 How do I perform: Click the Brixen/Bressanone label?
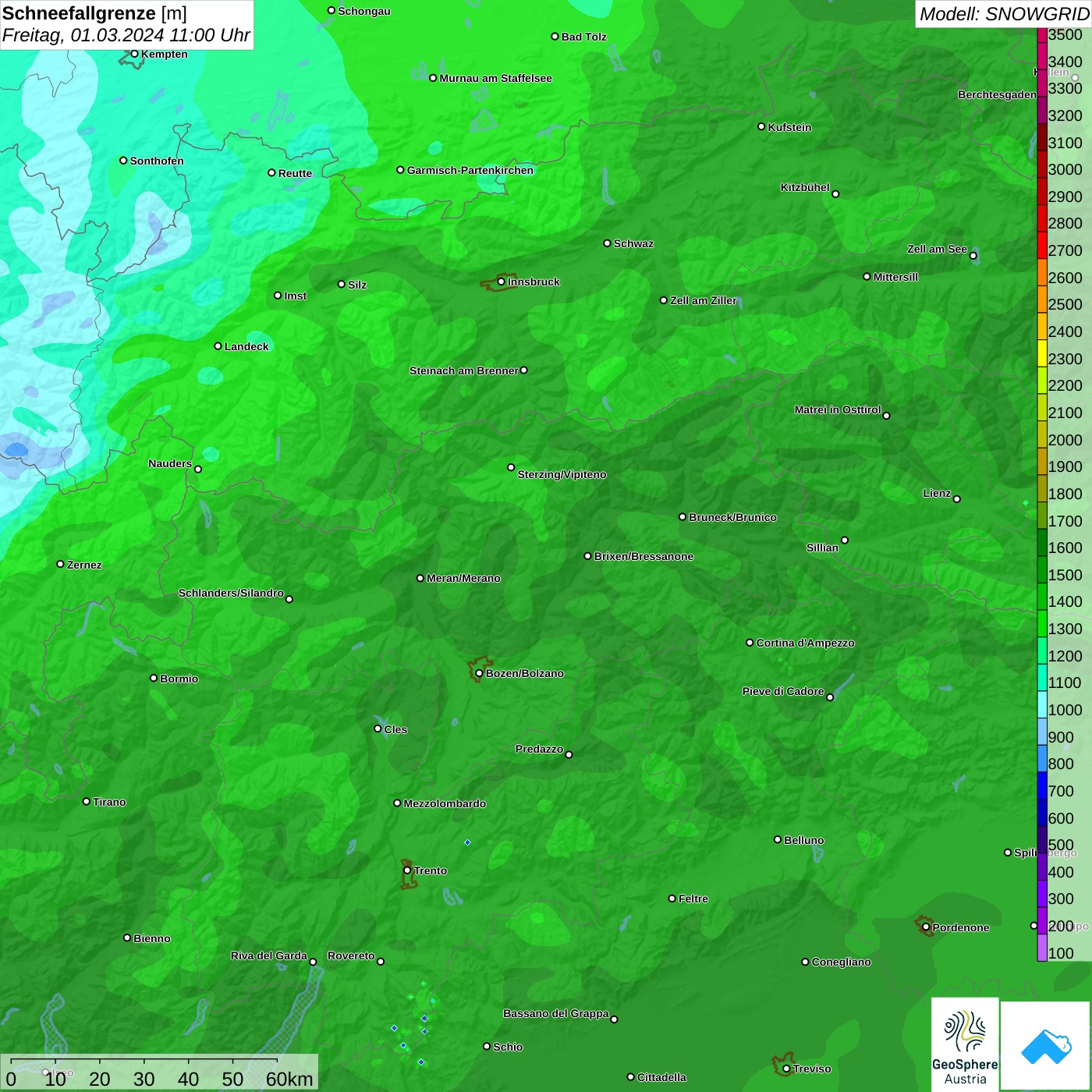644,556
